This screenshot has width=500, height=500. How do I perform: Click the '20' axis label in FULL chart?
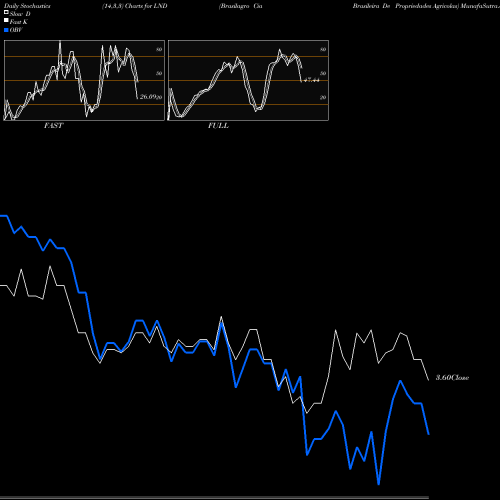[x=323, y=97]
